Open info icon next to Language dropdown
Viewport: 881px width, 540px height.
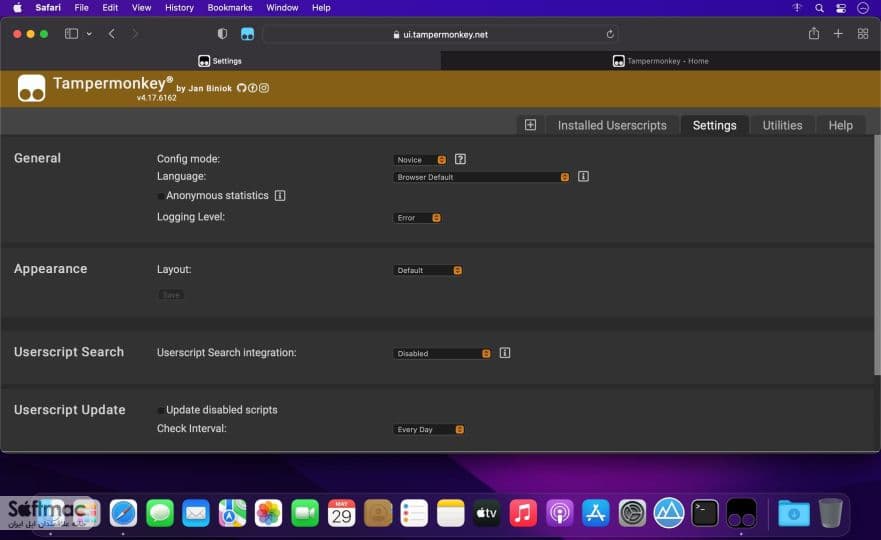(583, 176)
